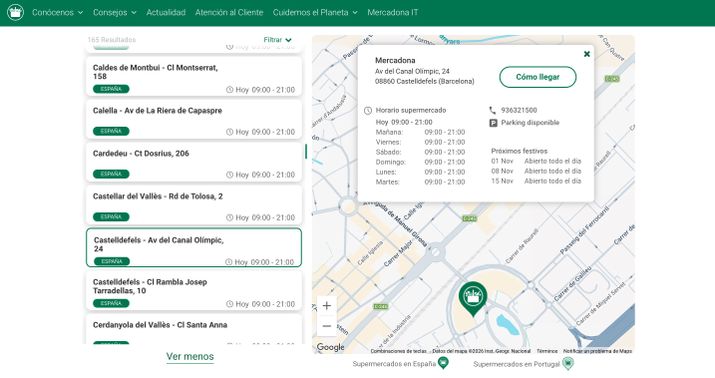Open the Actualidad page
715x378 pixels.
166,12
